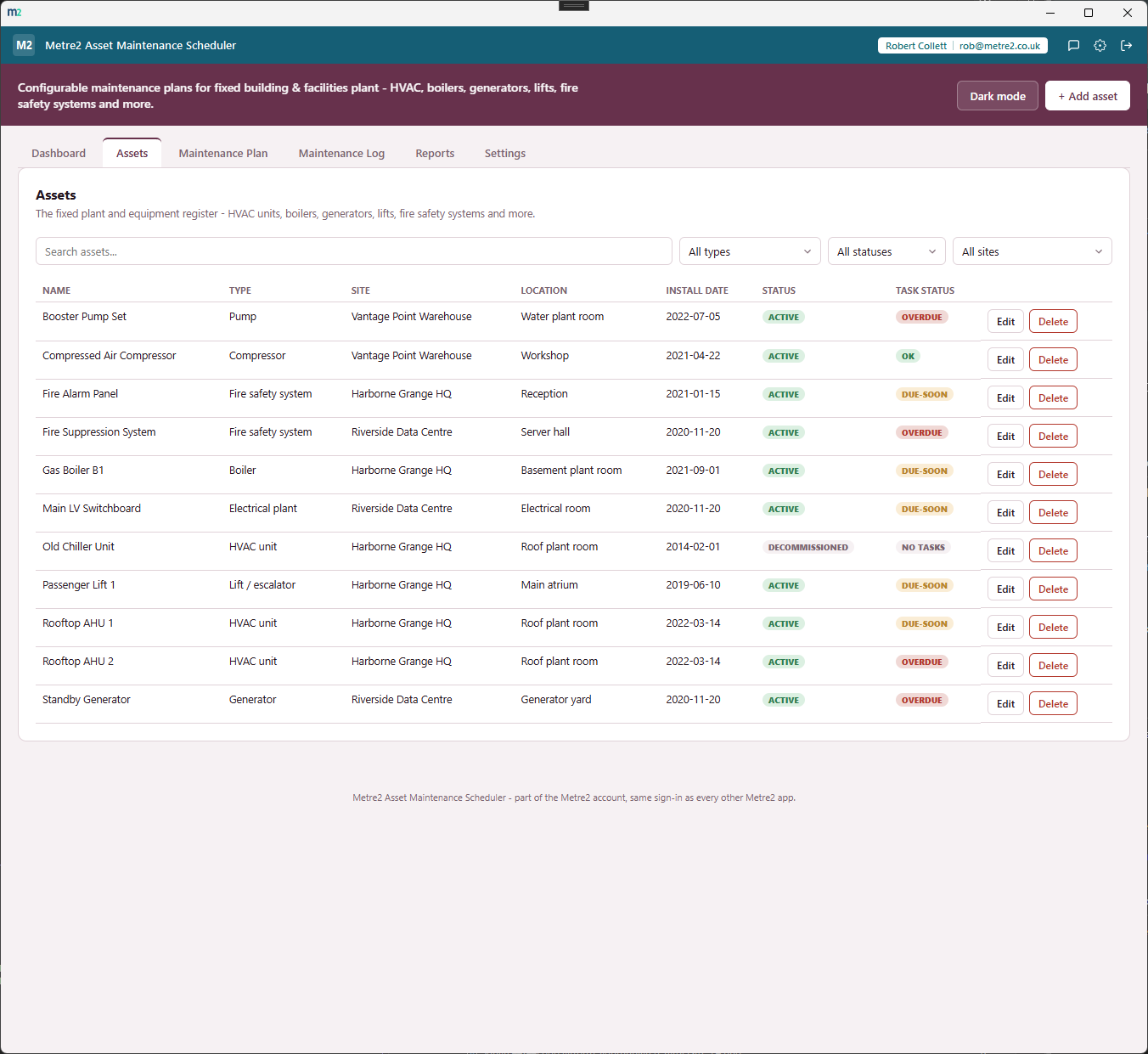1148x1054 pixels.
Task: Click the 2014-02-01 install date cell
Action: 693,547
